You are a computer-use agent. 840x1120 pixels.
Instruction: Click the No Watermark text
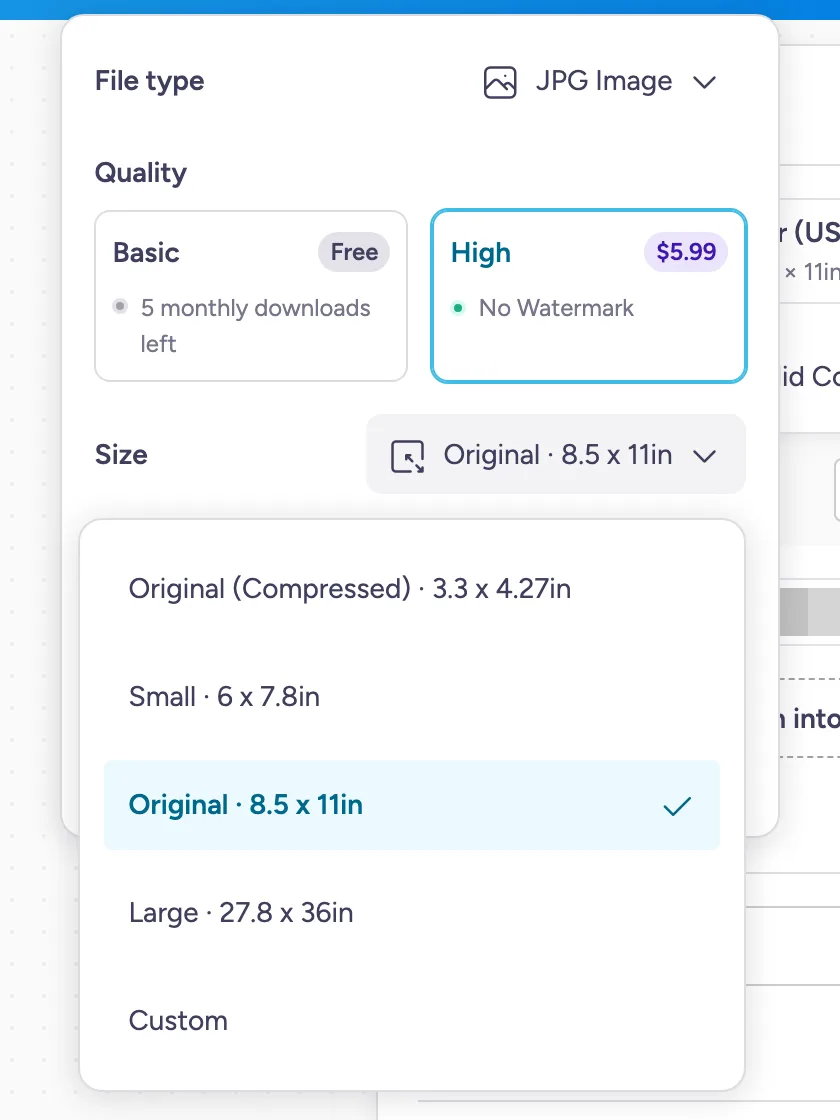coord(556,308)
